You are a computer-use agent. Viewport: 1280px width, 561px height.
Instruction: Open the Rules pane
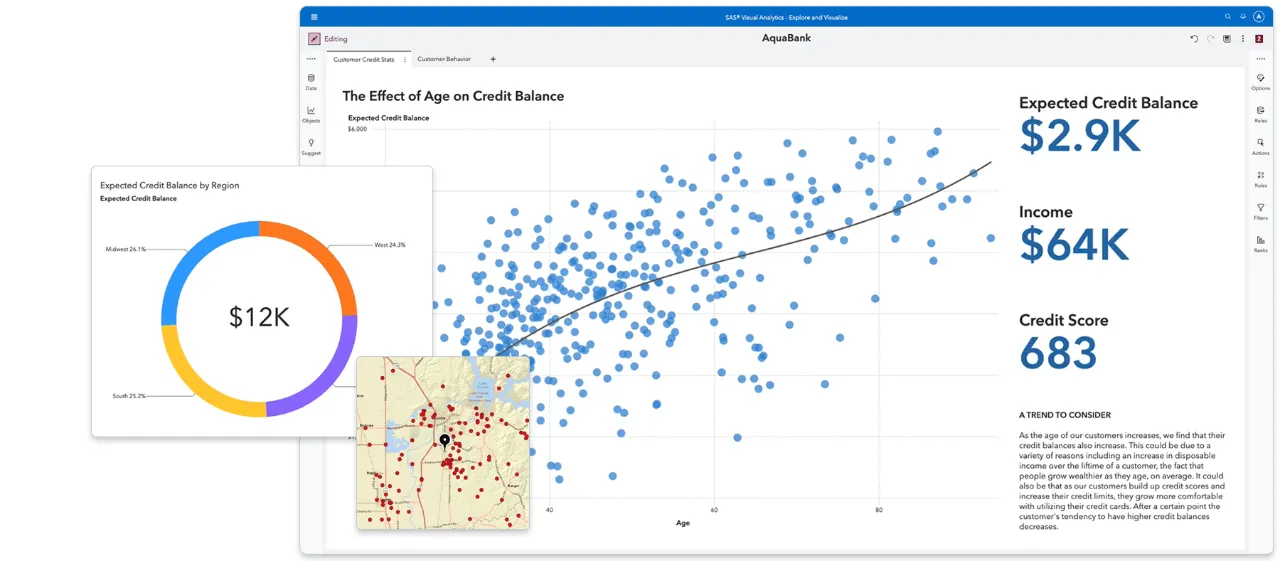click(1260, 178)
